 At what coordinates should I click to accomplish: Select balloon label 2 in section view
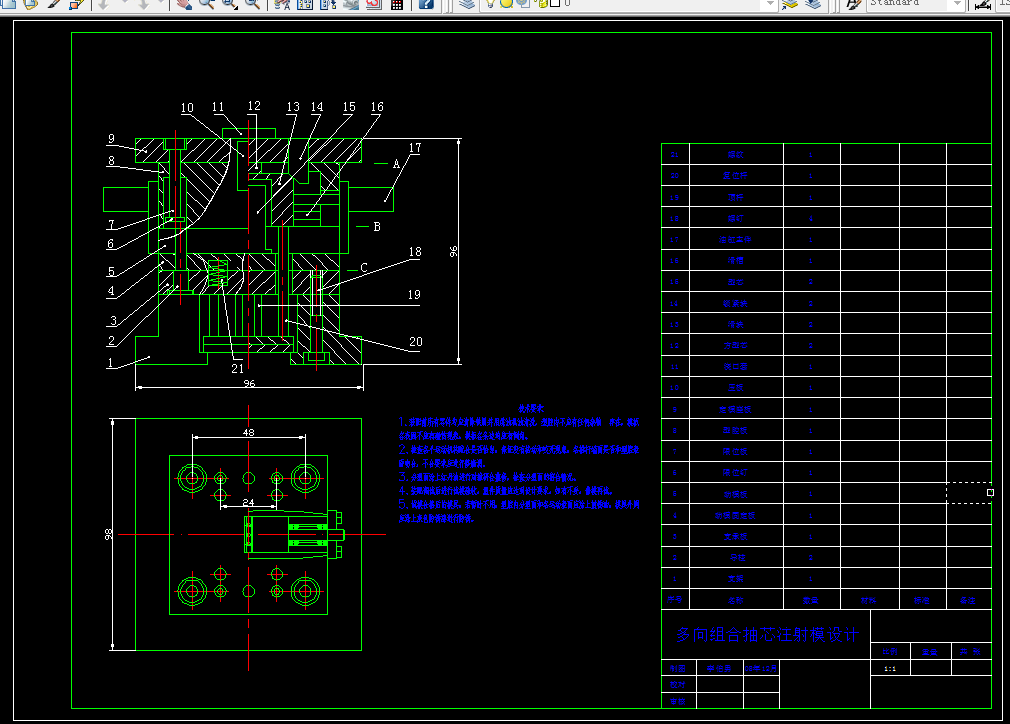[111, 340]
